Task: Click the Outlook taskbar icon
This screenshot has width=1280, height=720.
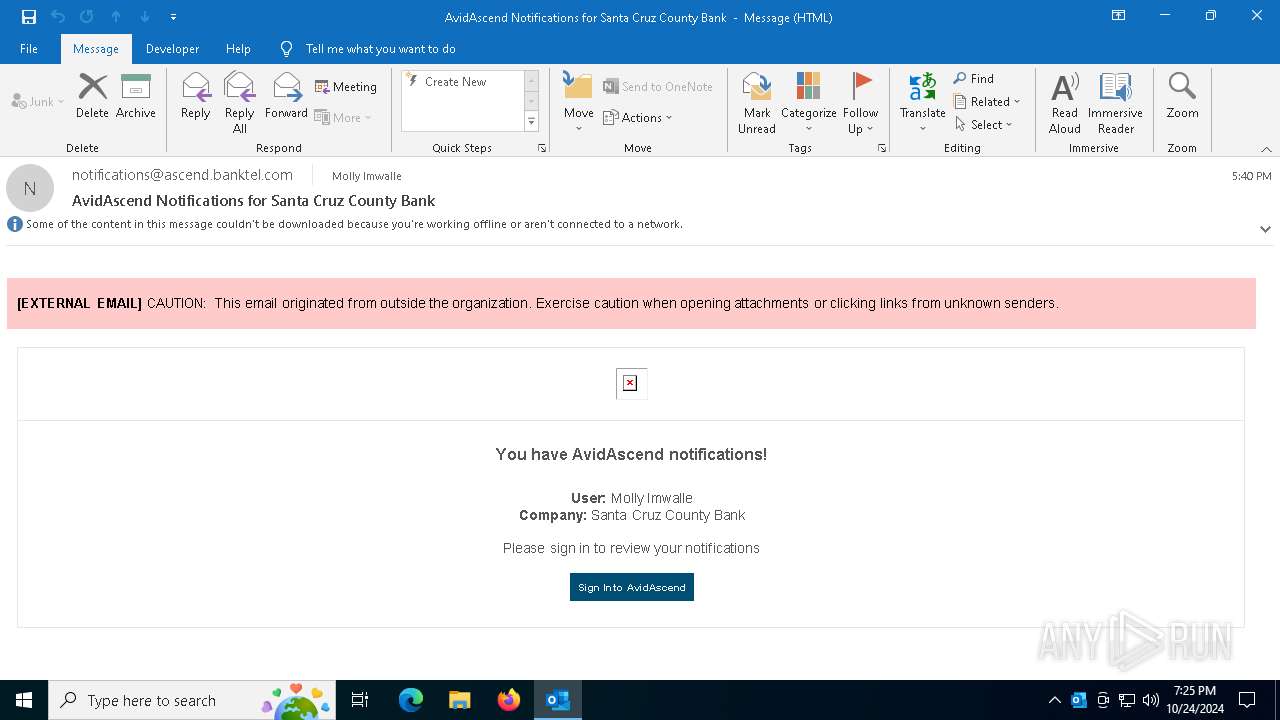Action: point(558,700)
